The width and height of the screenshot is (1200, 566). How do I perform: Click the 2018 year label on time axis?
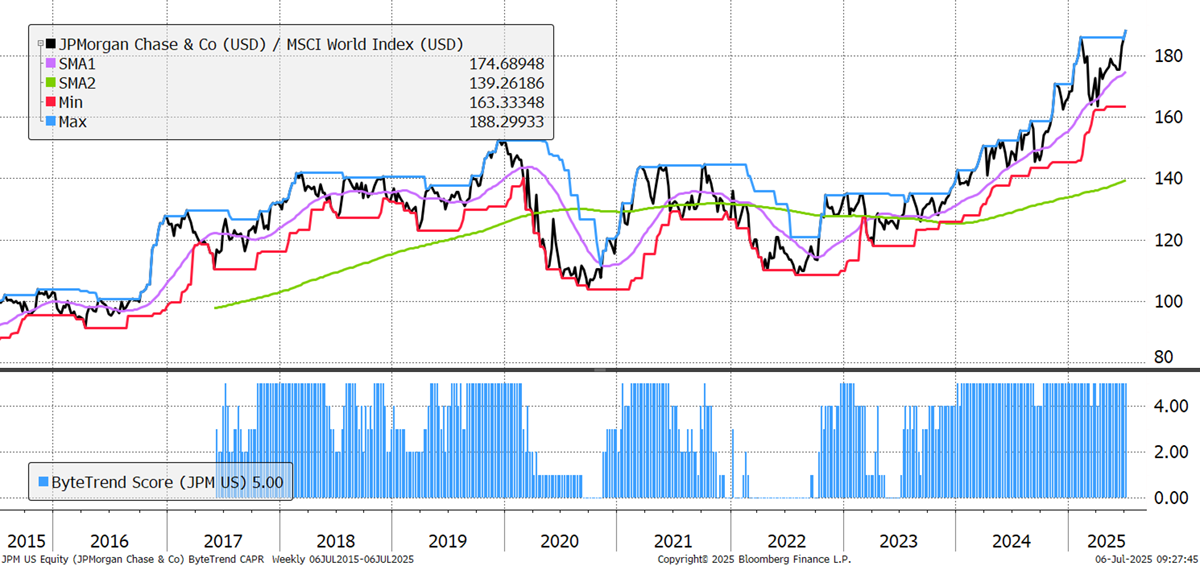pyautogui.click(x=335, y=541)
